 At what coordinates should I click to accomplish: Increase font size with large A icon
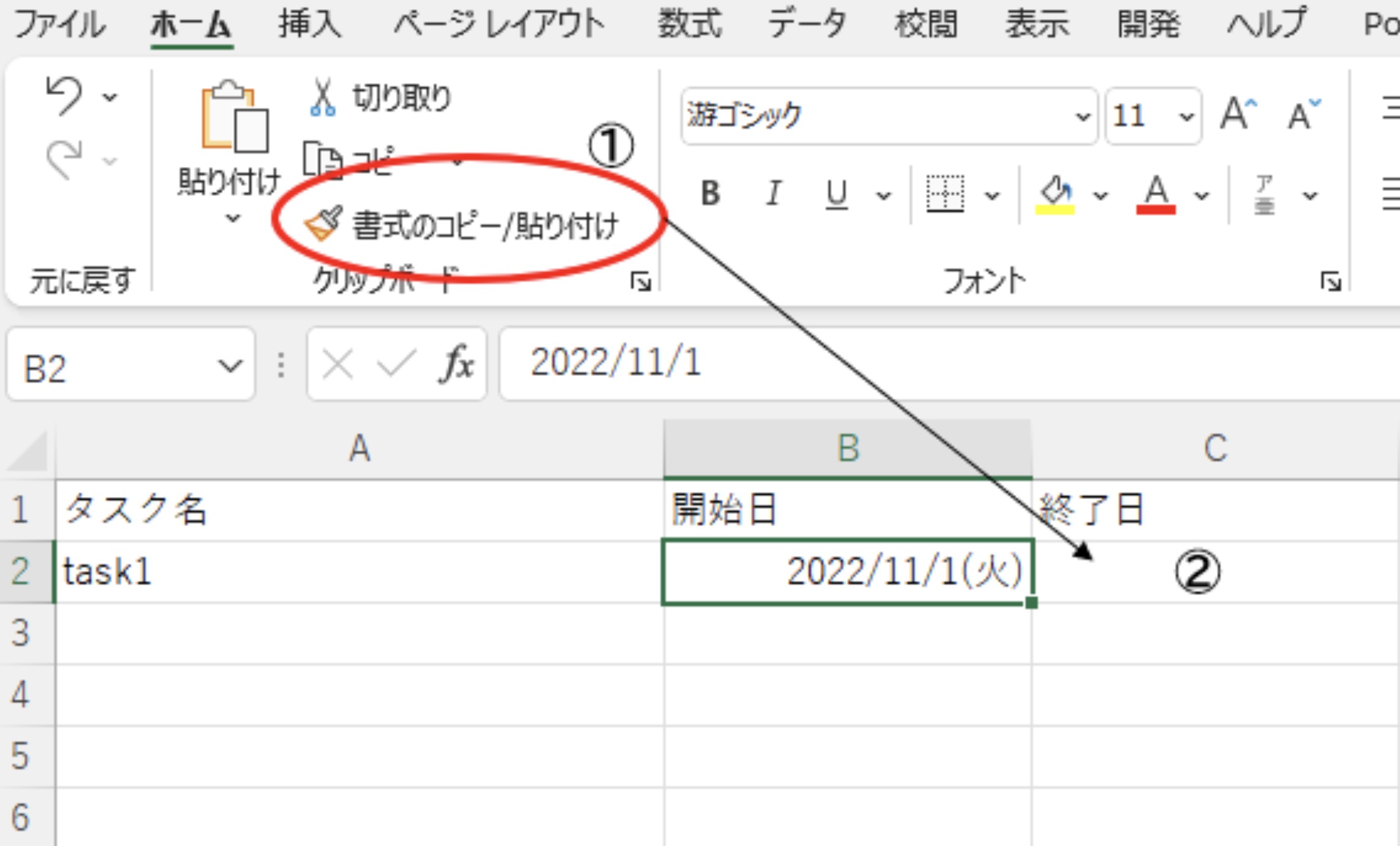click(x=1238, y=113)
